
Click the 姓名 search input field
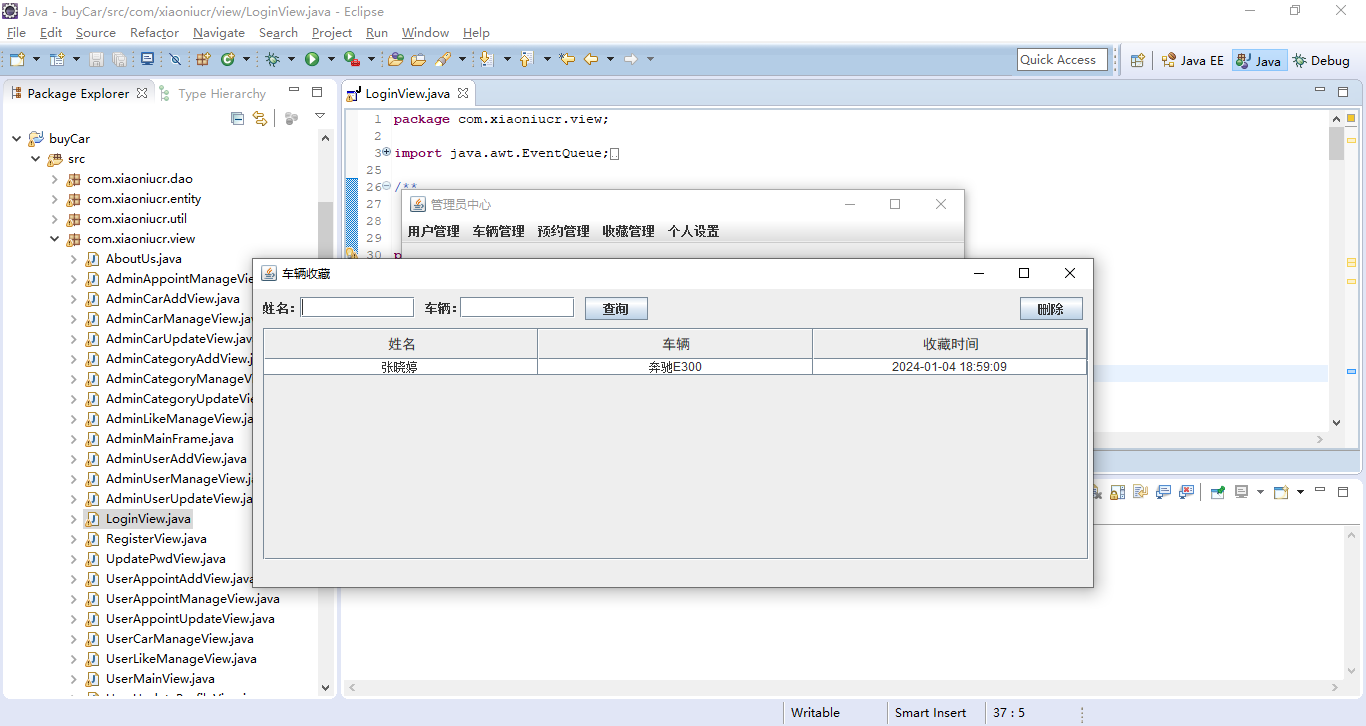click(357, 307)
